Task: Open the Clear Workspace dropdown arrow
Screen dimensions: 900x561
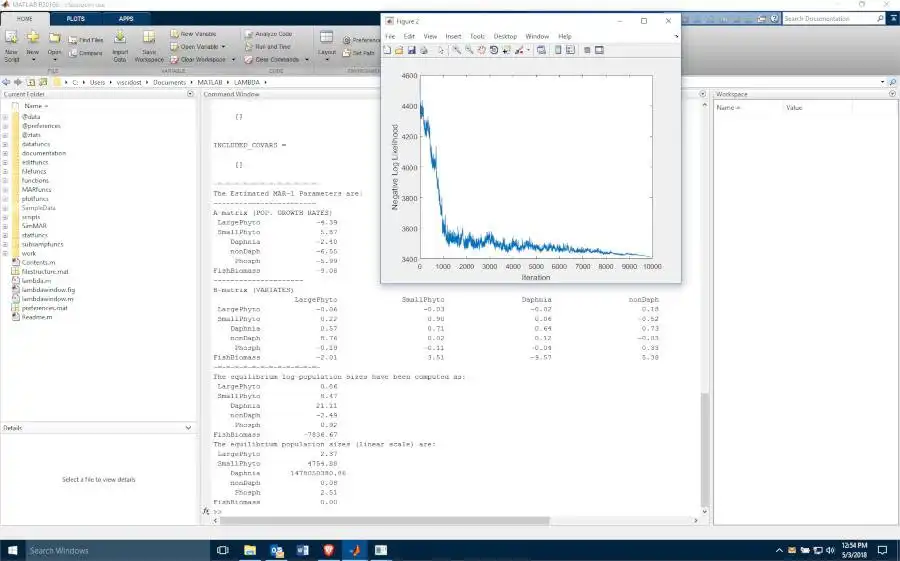Action: [233, 60]
